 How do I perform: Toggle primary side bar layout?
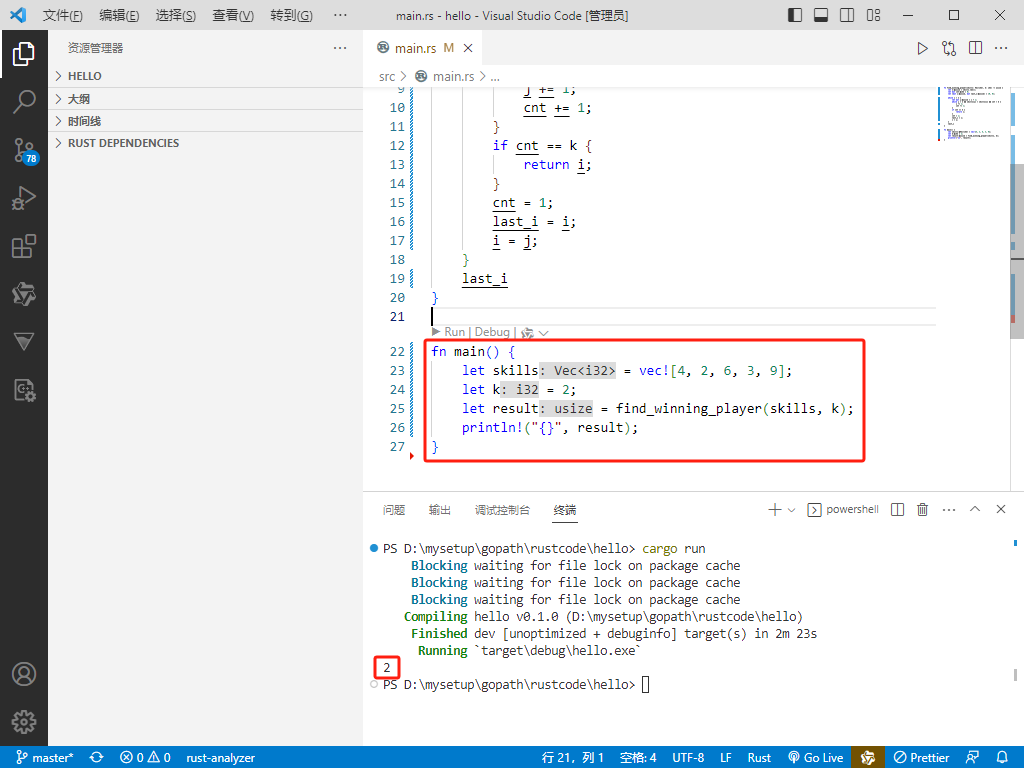point(795,15)
